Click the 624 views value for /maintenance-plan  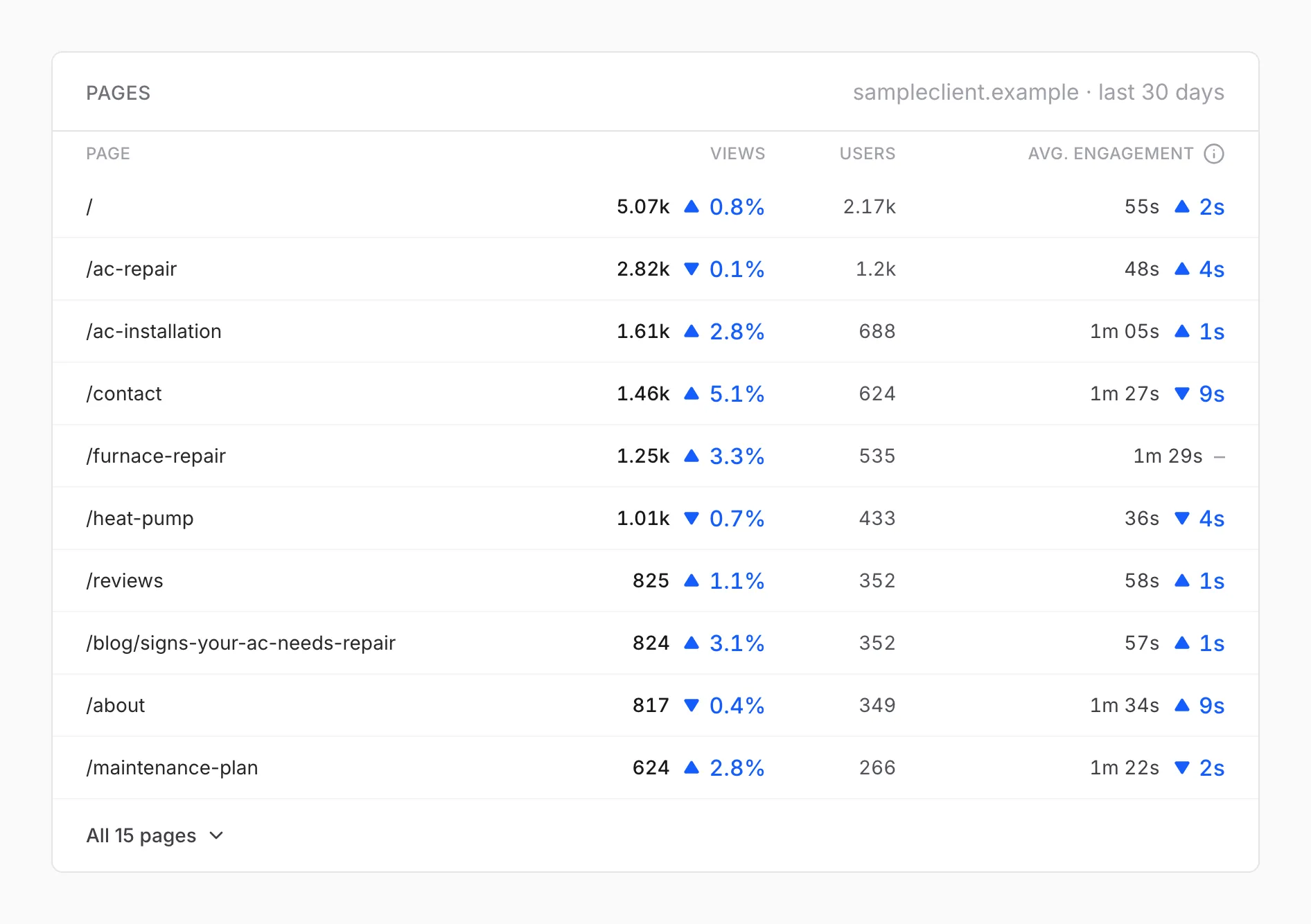pos(651,767)
